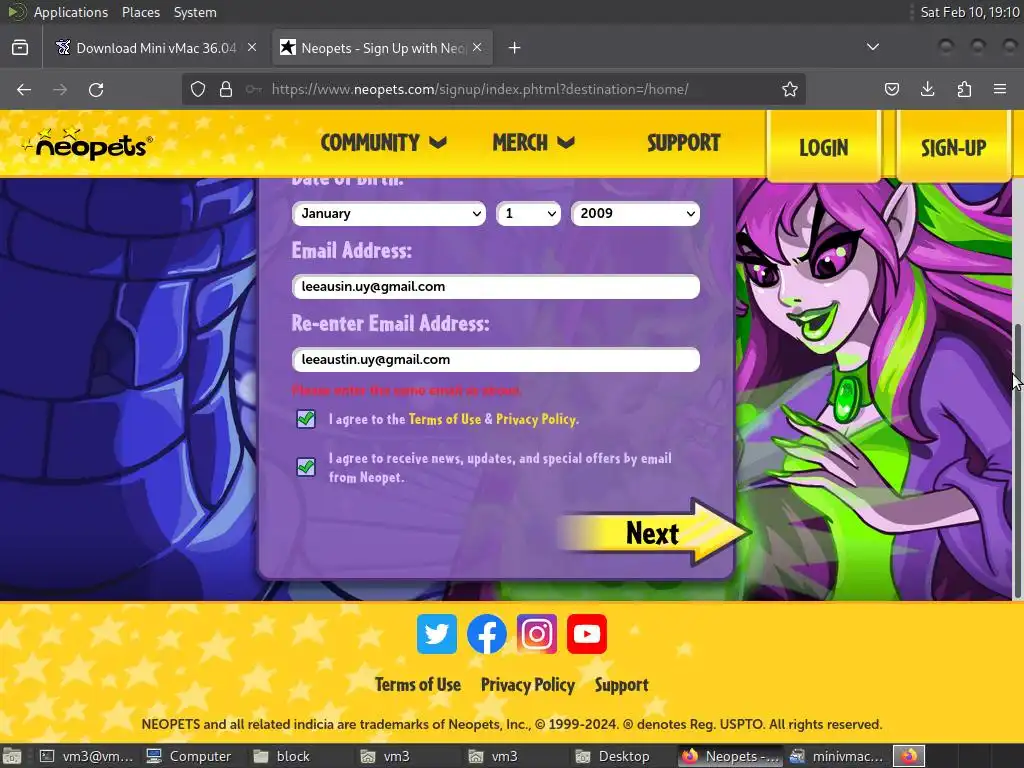Click the tracking protection shield icon

point(198,89)
